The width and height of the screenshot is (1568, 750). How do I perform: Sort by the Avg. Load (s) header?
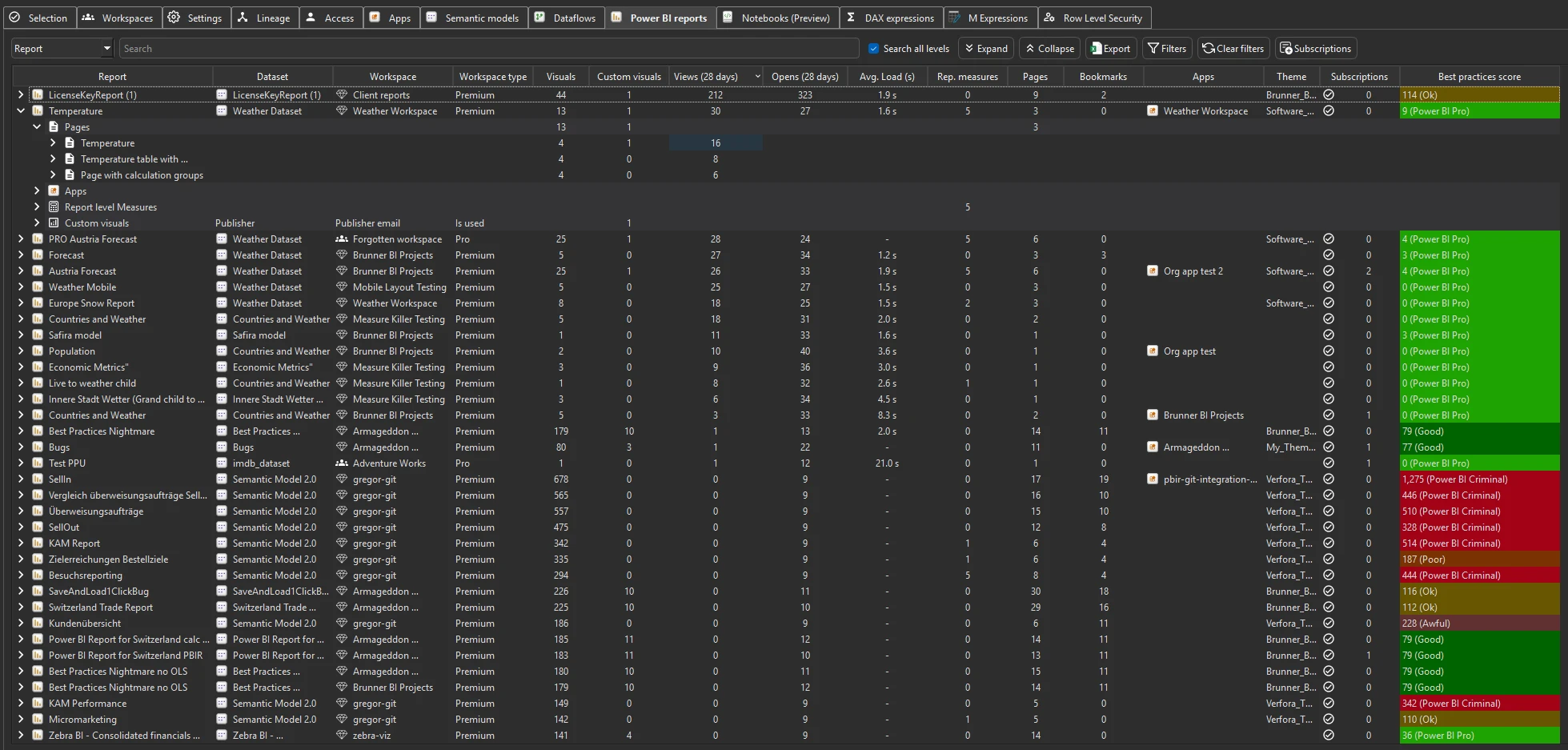pyautogui.click(x=887, y=77)
